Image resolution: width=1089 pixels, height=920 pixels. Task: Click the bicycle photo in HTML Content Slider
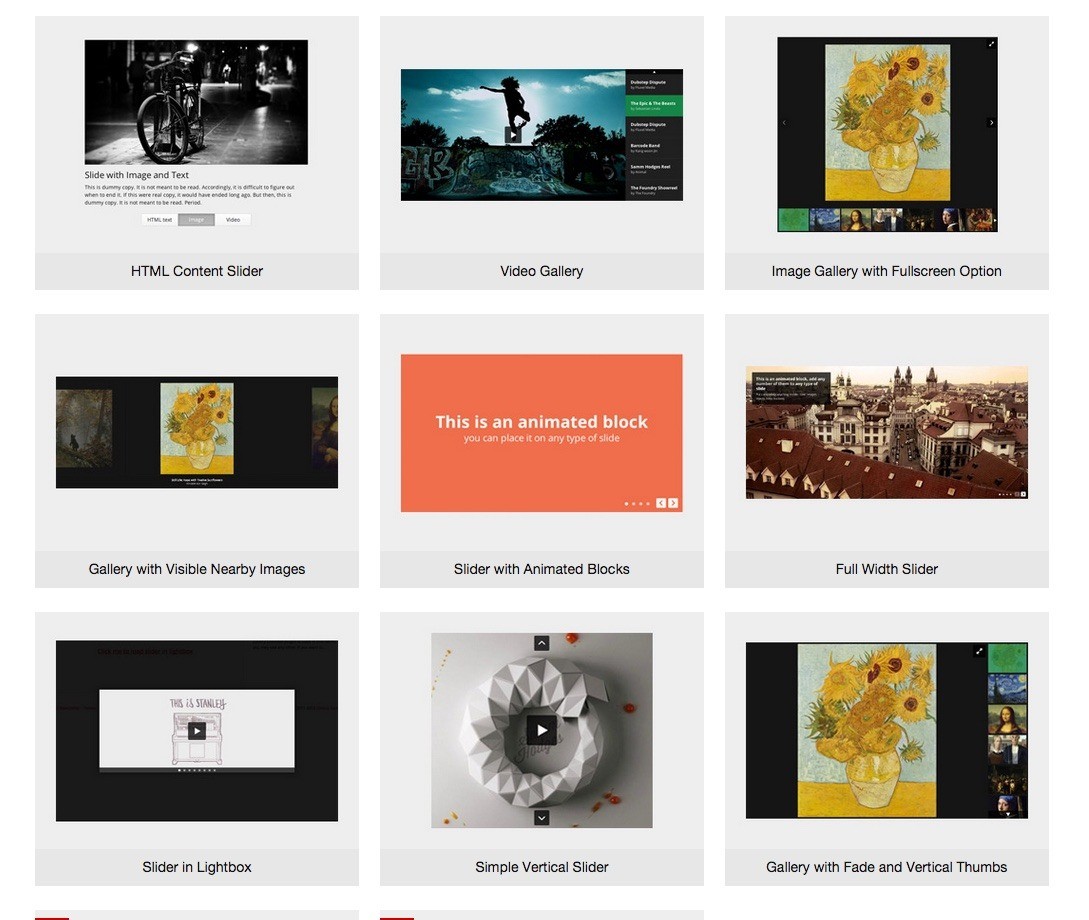[196, 102]
